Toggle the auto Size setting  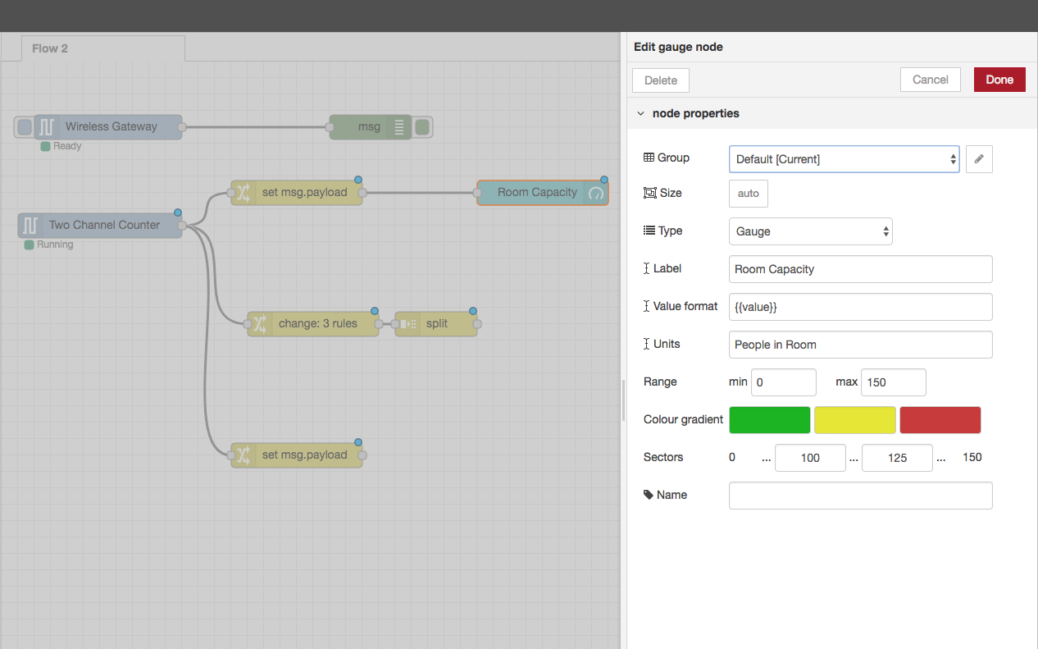coord(747,194)
